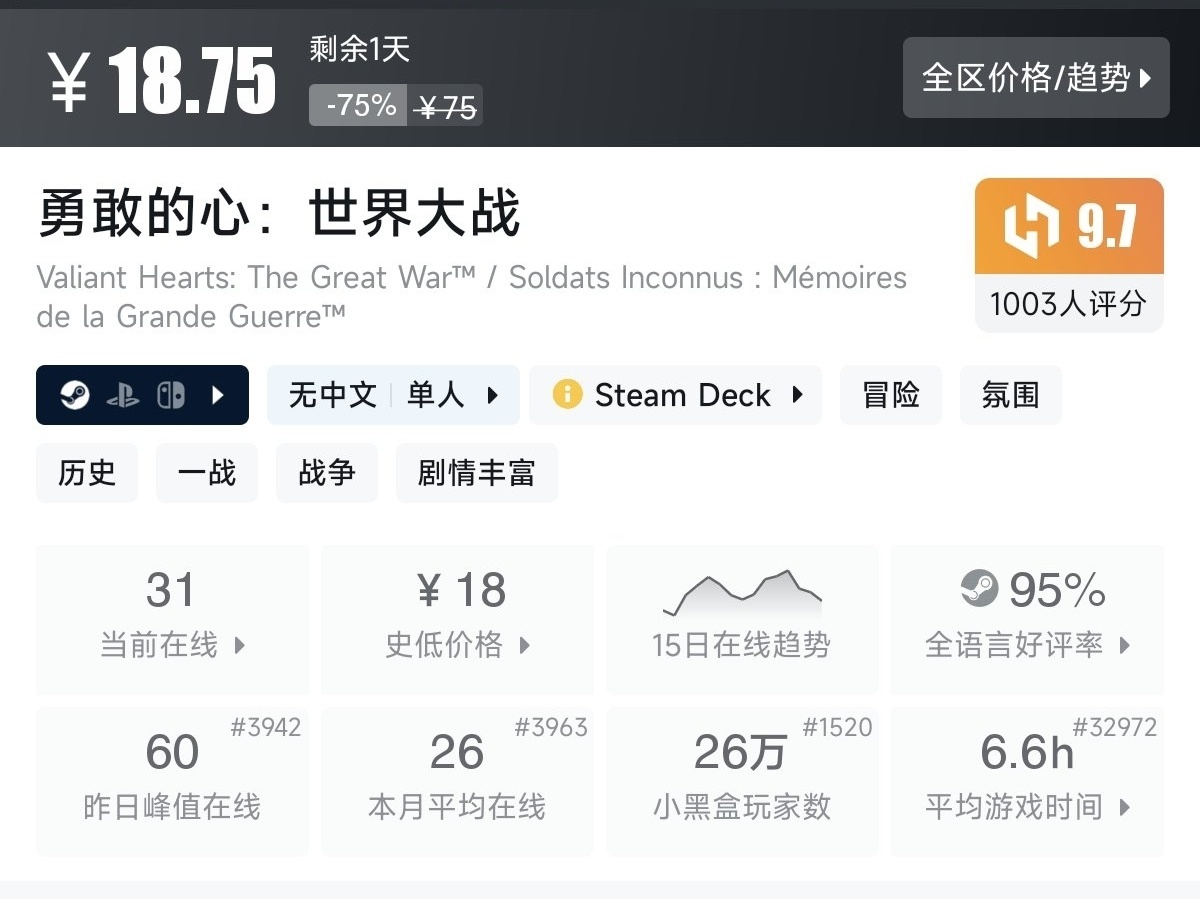Select the 冒险 tag
Image resolution: width=1200 pixels, height=899 pixels.
coord(890,395)
